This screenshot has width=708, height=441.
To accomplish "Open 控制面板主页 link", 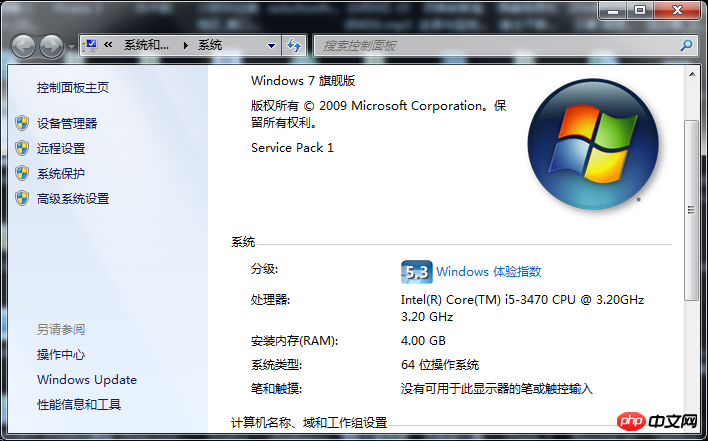I will pyautogui.click(x=73, y=88).
